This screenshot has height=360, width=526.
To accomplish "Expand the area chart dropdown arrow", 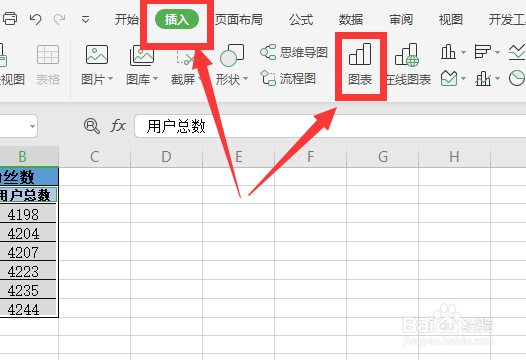I will pos(463,79).
